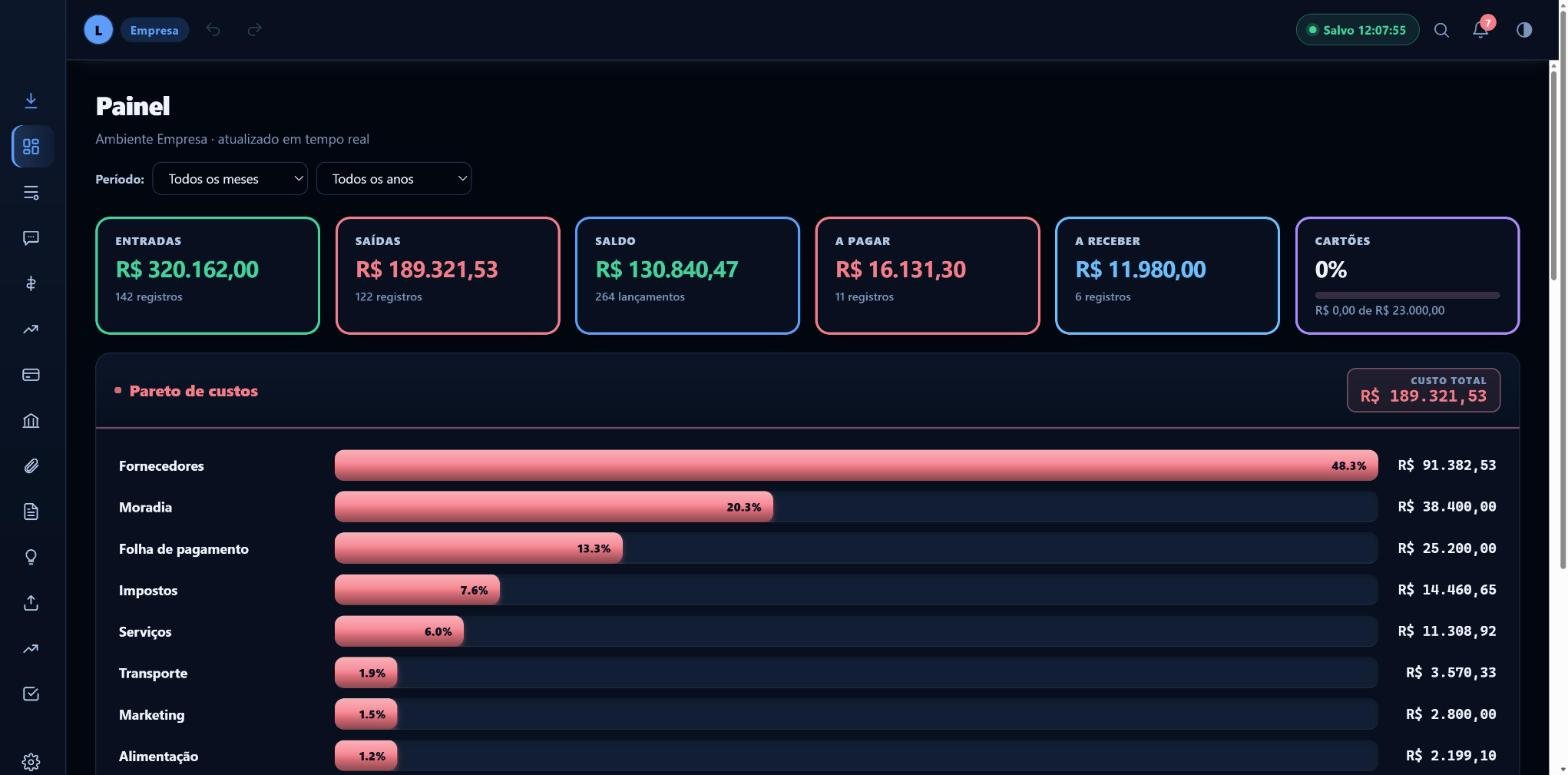Screen dimensions: 1568x775
Task: Click the A Pagar summary card
Action: coord(928,276)
